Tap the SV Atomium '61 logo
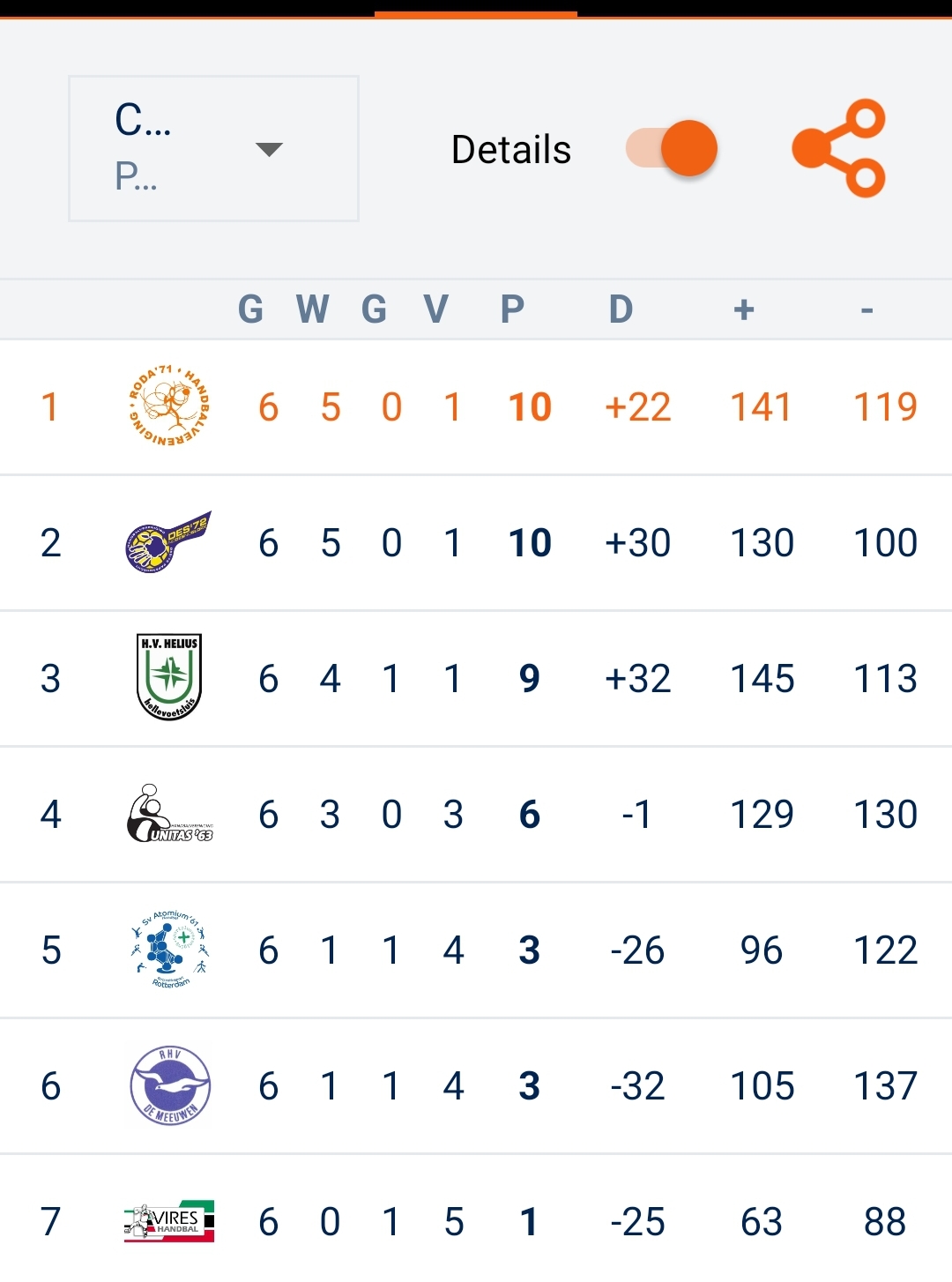The image size is (952, 1282). click(170, 950)
